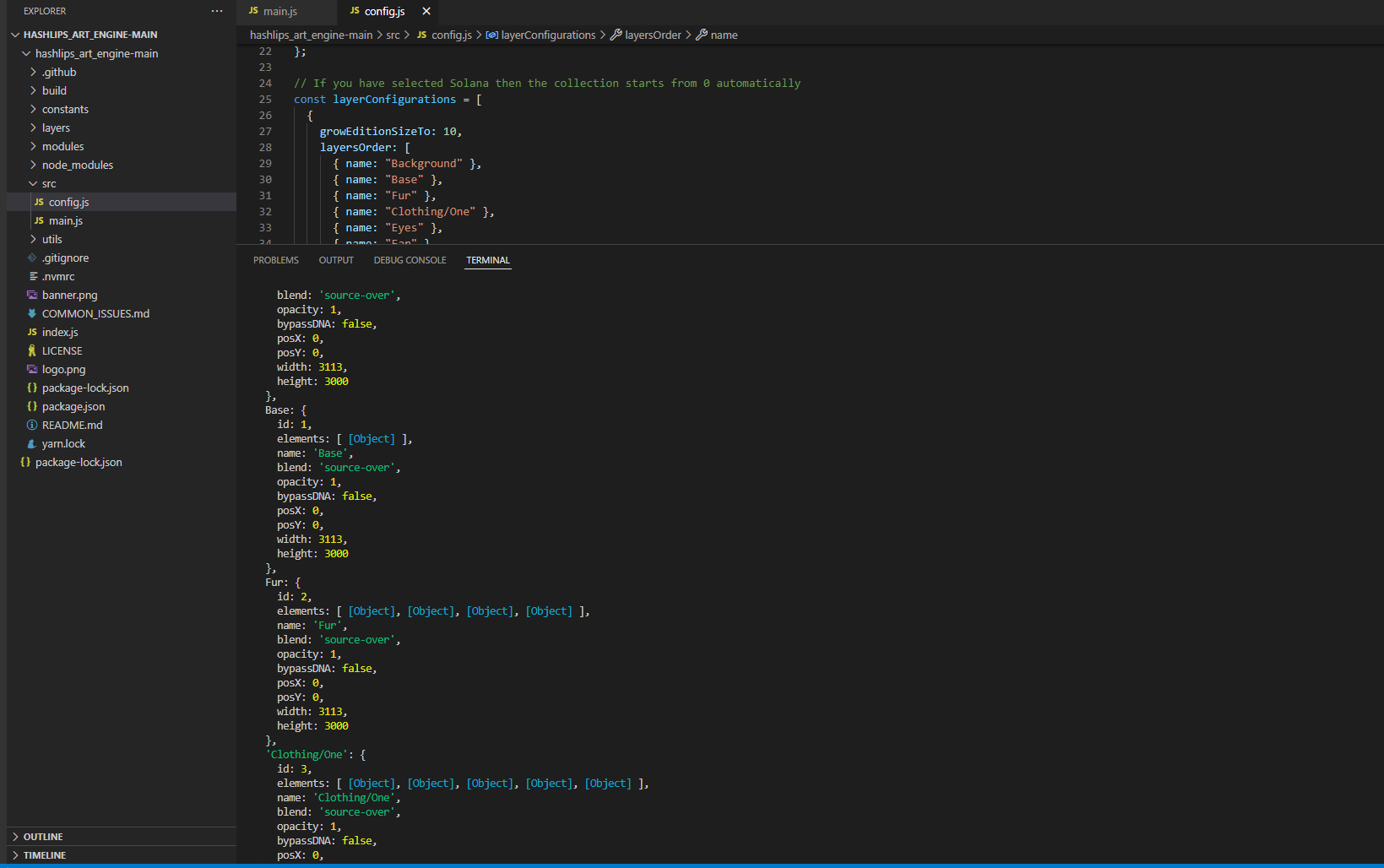Open the yarn.lock file
The image size is (1384, 868).
pos(122,443)
